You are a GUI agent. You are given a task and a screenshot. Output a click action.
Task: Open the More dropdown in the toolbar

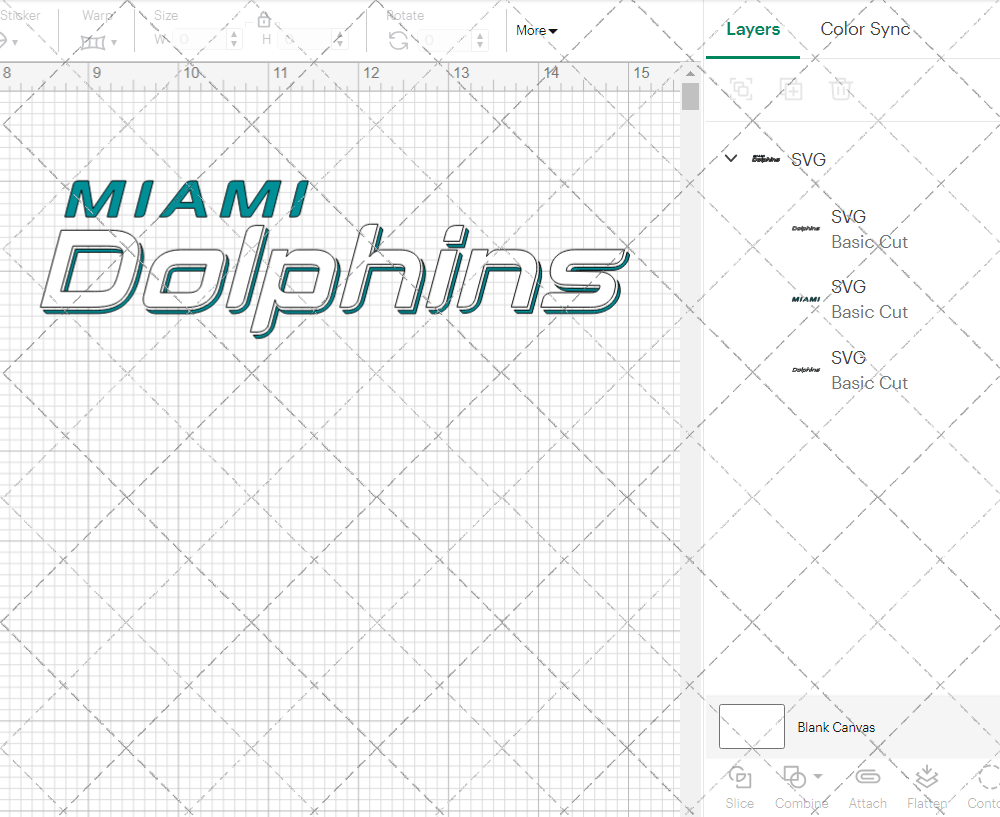(x=536, y=31)
